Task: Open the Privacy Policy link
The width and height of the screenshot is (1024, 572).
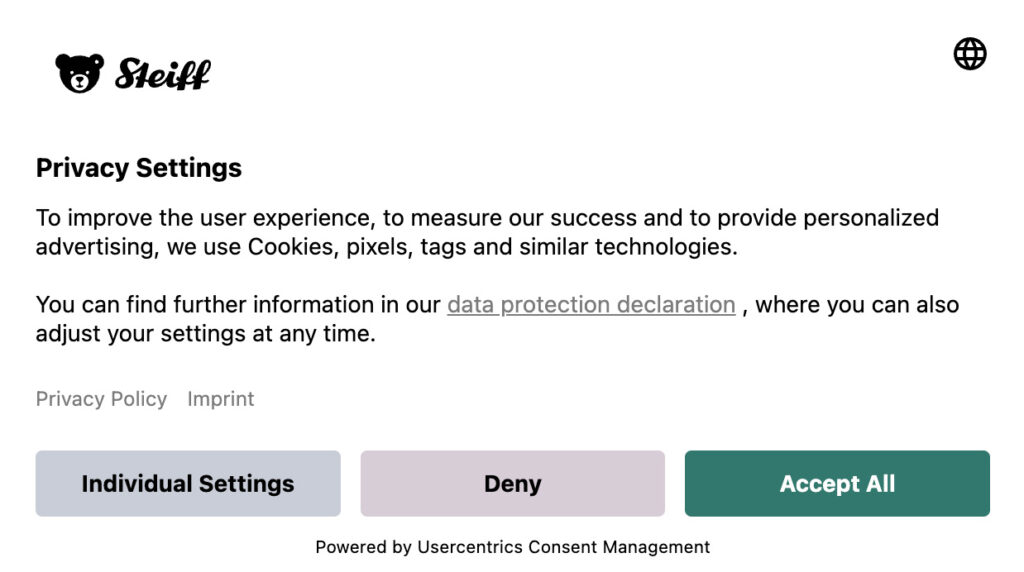Action: [101, 399]
